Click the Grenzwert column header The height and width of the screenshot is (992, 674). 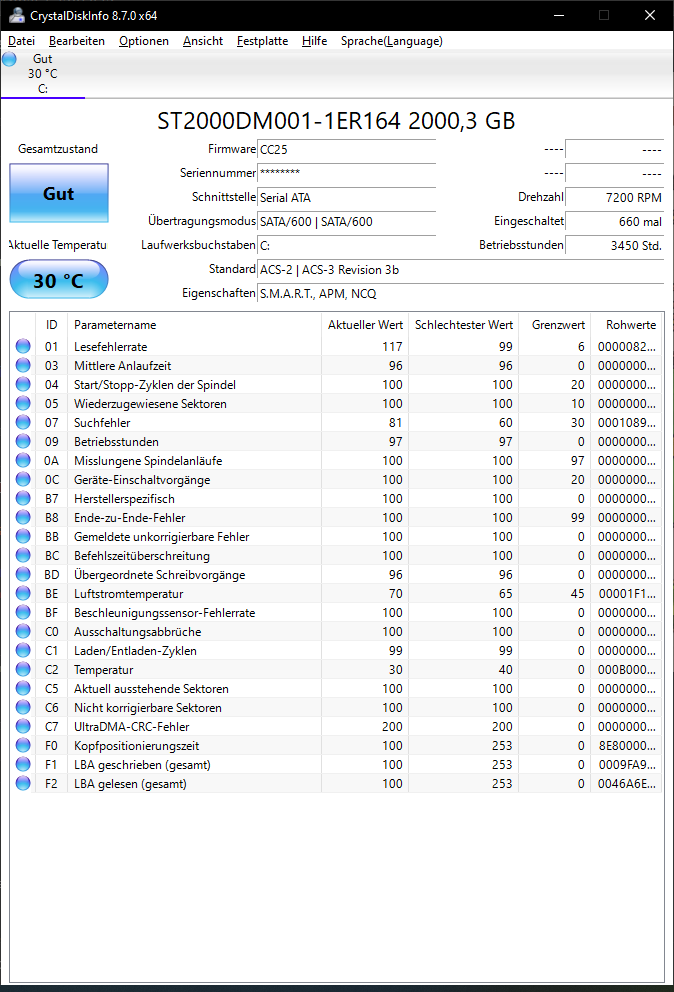555,325
